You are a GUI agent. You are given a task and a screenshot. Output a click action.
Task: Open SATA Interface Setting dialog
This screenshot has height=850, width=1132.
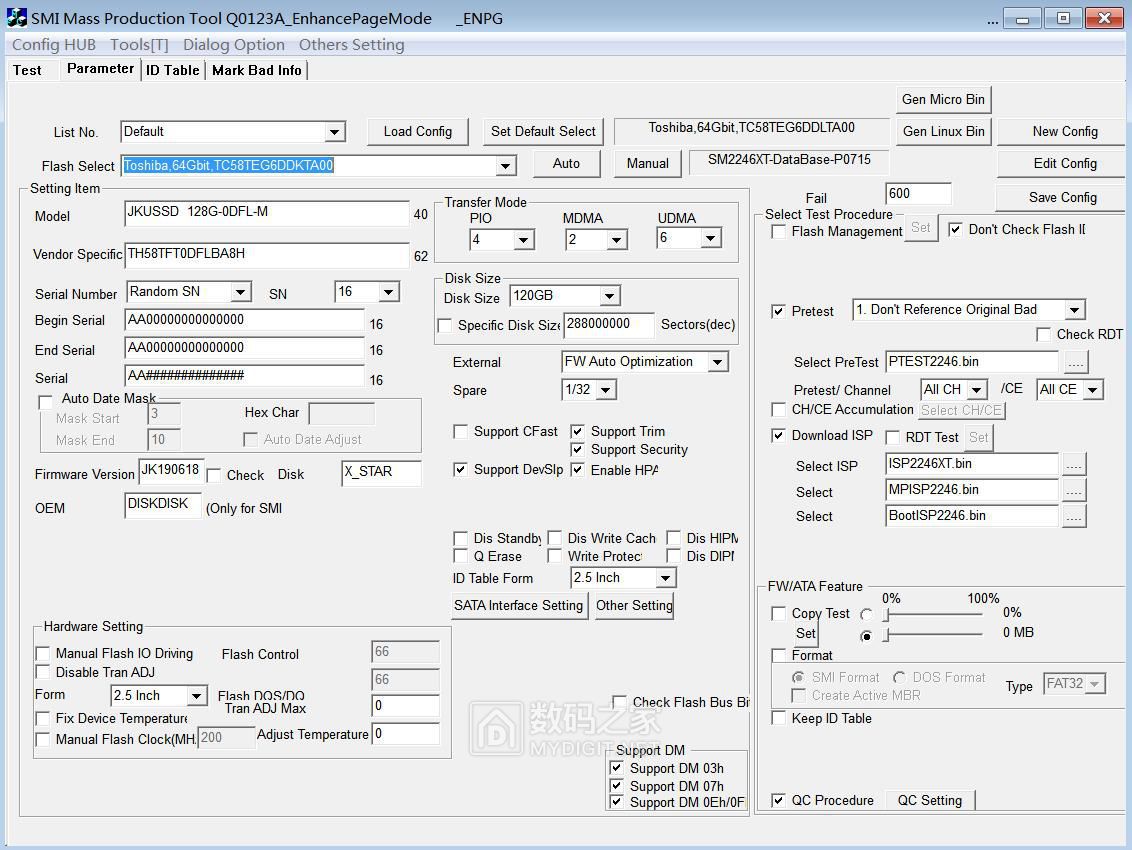coord(518,606)
